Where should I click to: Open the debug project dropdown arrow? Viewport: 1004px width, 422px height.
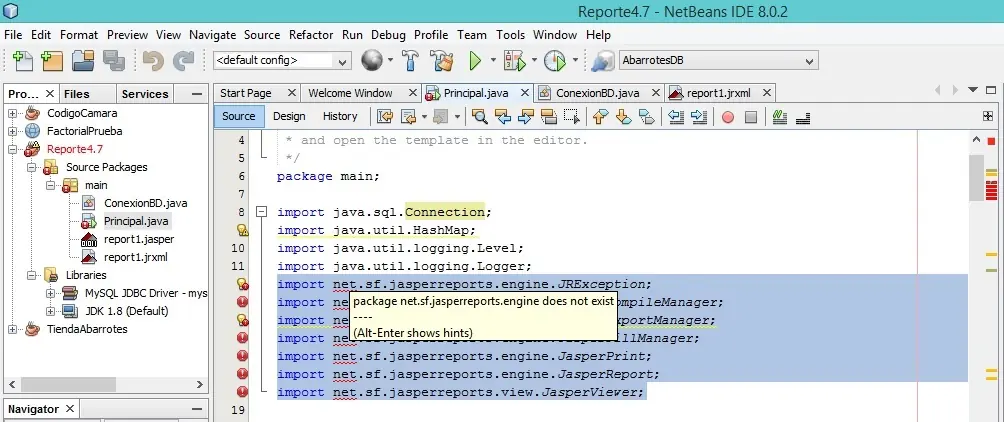[533, 61]
